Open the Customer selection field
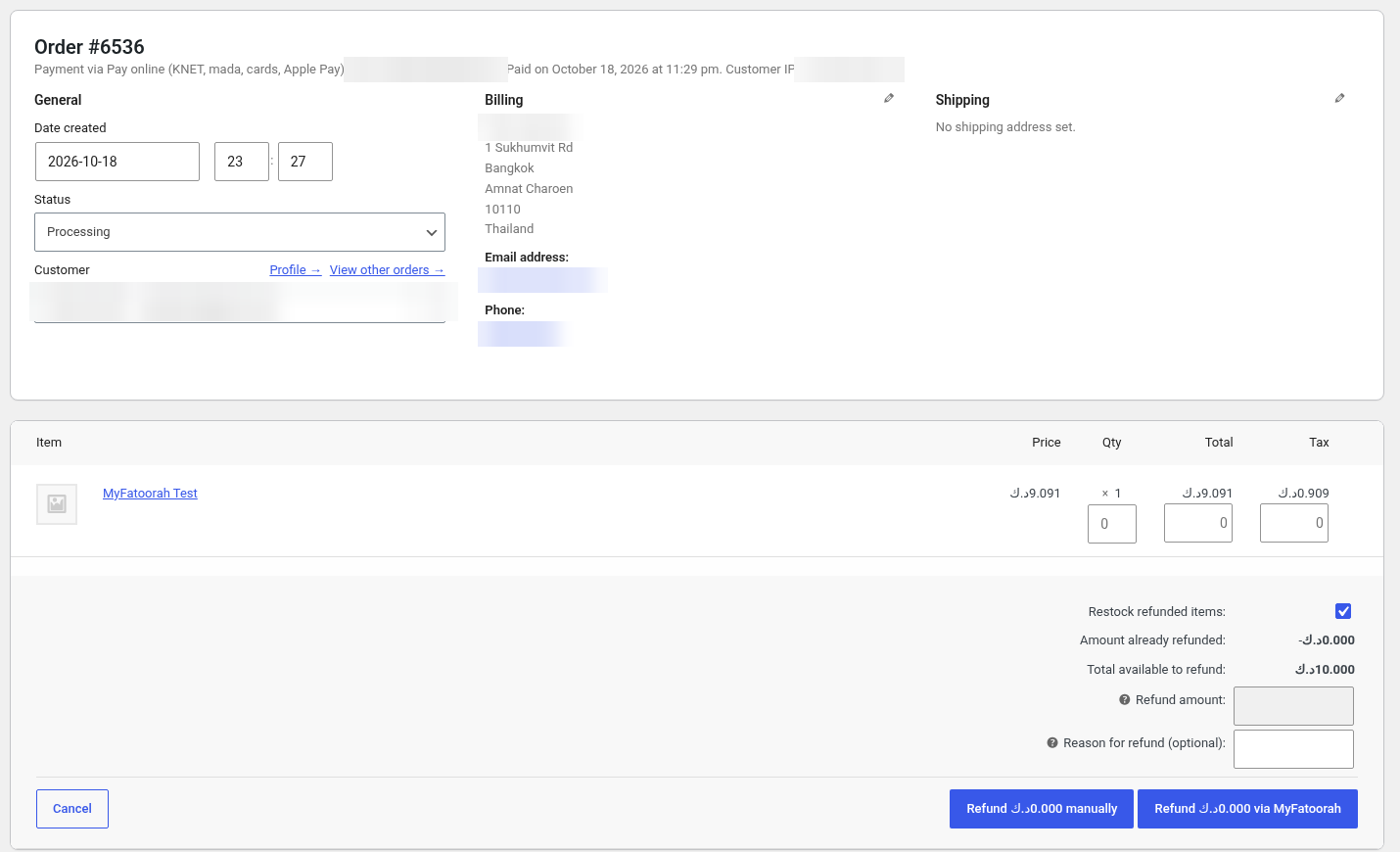 click(240, 303)
